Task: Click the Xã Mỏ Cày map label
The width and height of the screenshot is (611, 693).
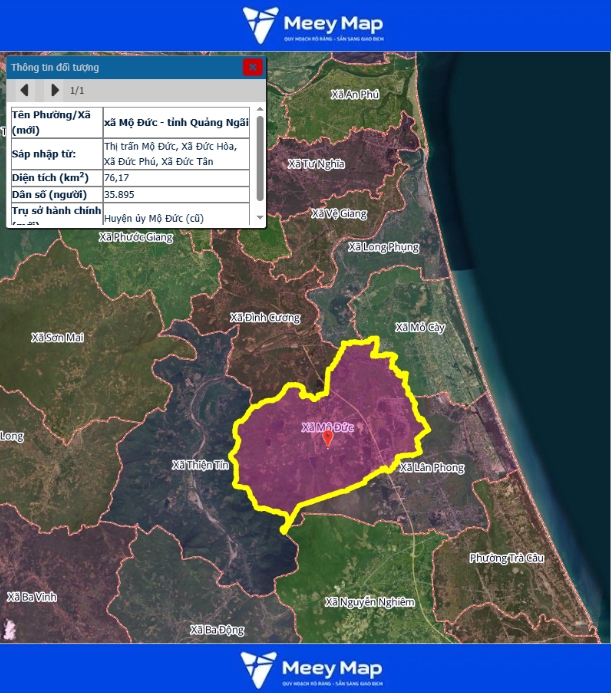Action: click(420, 327)
